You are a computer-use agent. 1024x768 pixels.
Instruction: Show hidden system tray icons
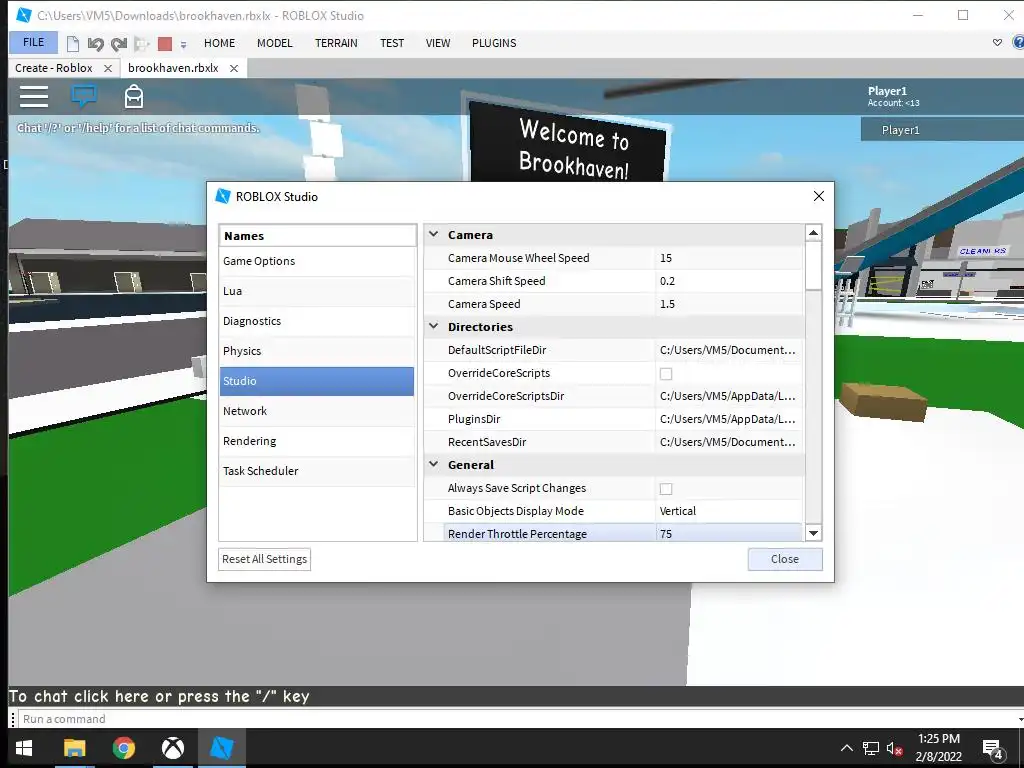(846, 748)
